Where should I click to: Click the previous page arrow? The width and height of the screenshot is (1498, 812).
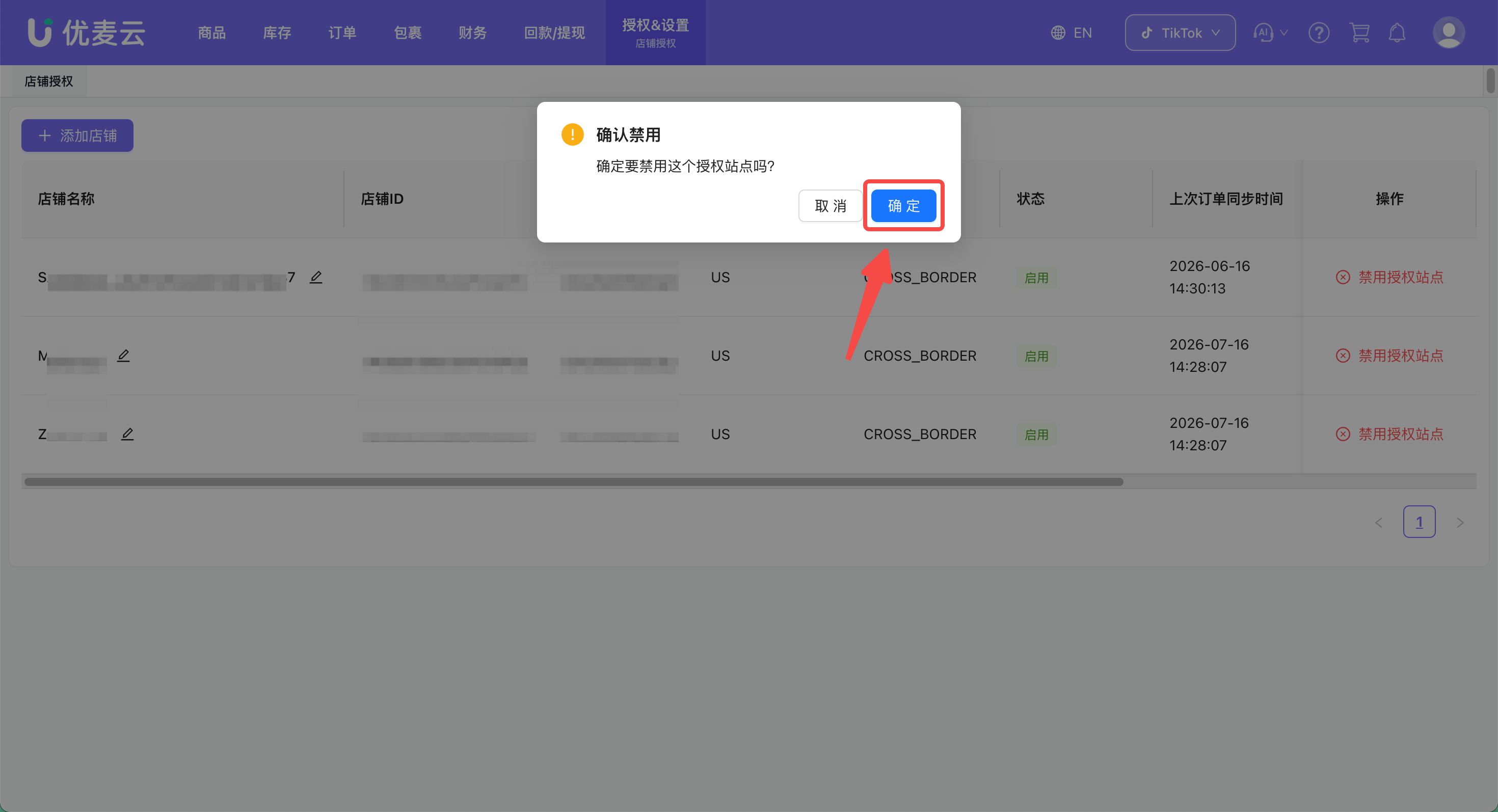[x=1378, y=523]
